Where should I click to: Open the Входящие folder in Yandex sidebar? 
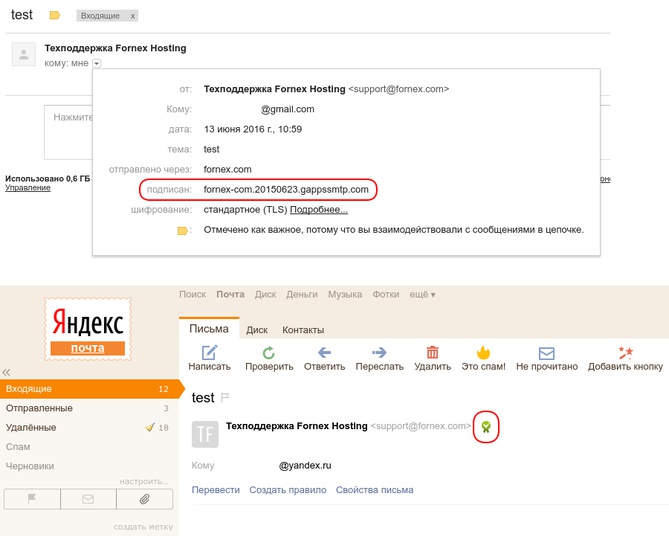[90, 389]
